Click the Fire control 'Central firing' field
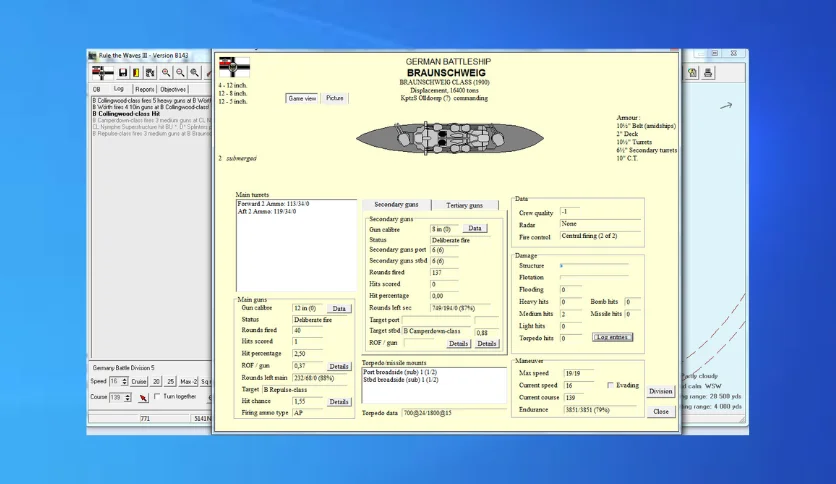Viewport: 836px width, 484px height. pos(600,236)
